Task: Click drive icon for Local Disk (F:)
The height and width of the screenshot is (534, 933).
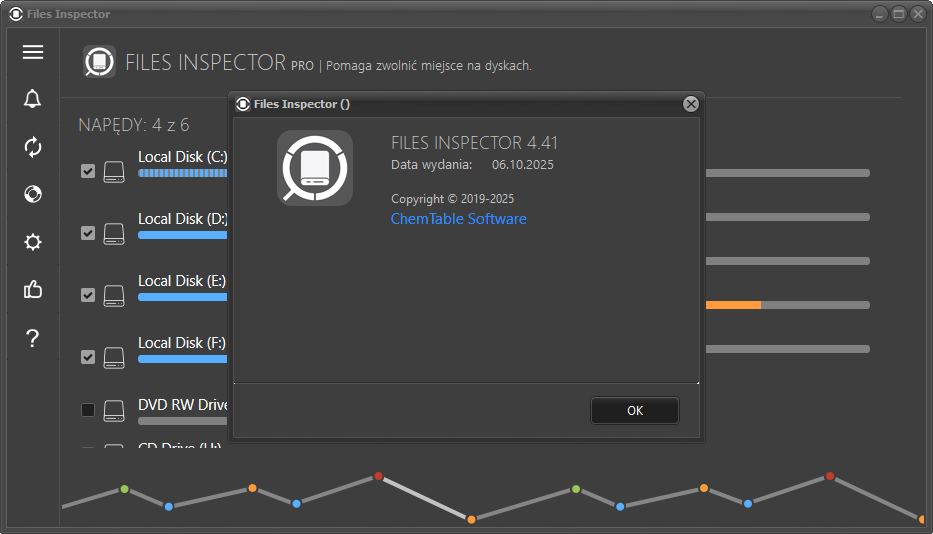Action: [114, 357]
